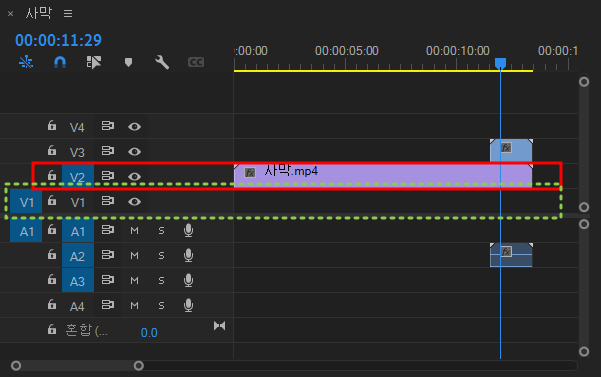This screenshot has width=601, height=377.
Task: Hide track V2 output eye
Action: point(134,177)
